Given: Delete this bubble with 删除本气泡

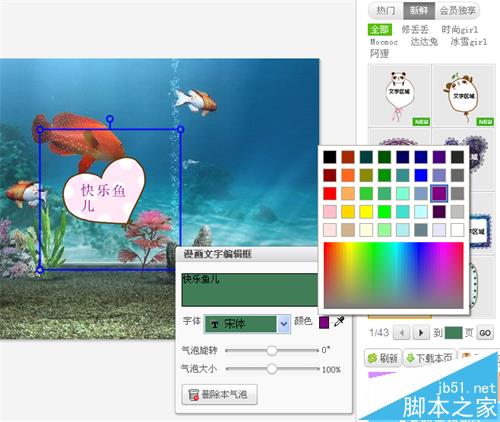Looking at the screenshot, I should click(219, 395).
